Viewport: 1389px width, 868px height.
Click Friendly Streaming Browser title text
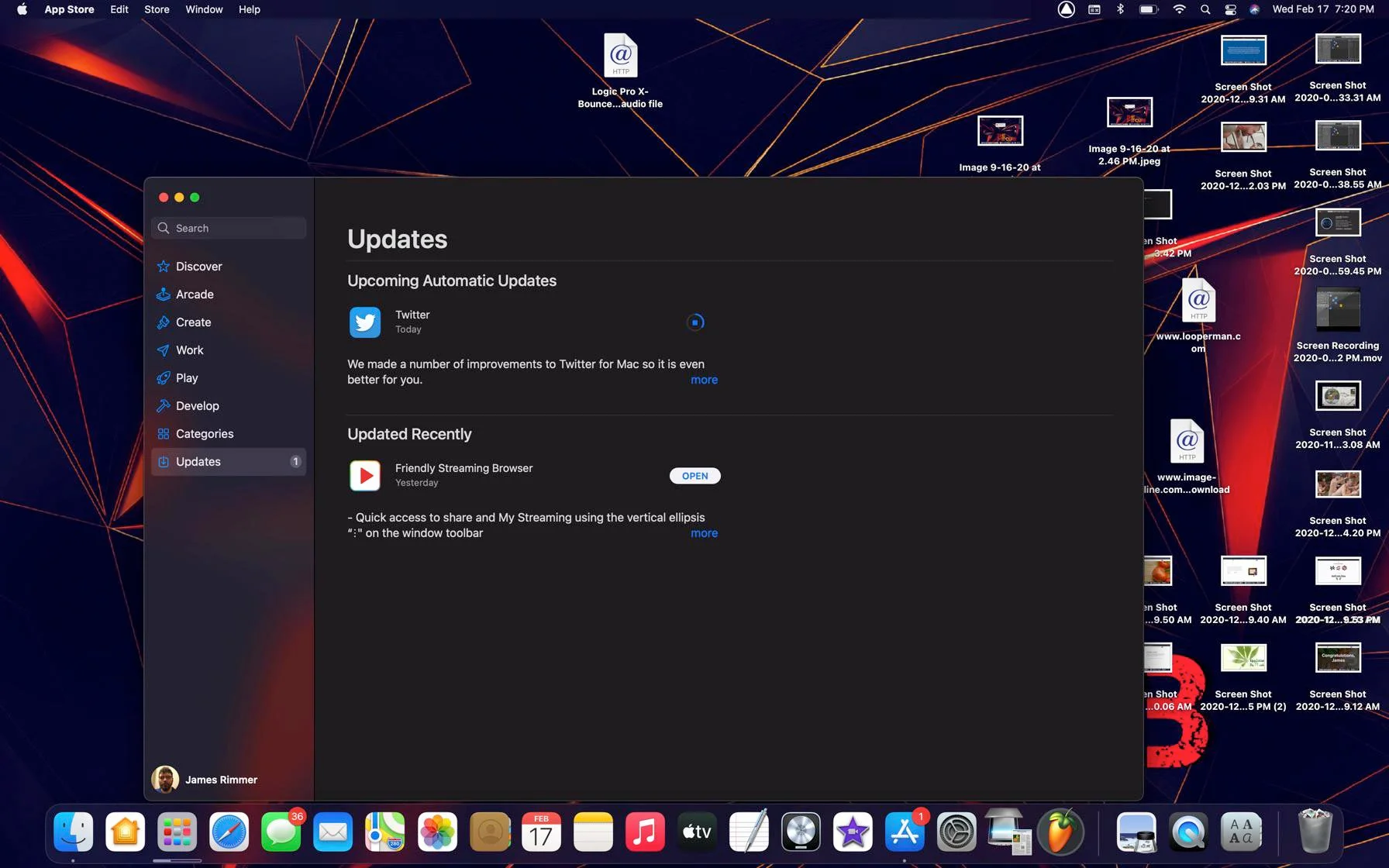pos(464,468)
